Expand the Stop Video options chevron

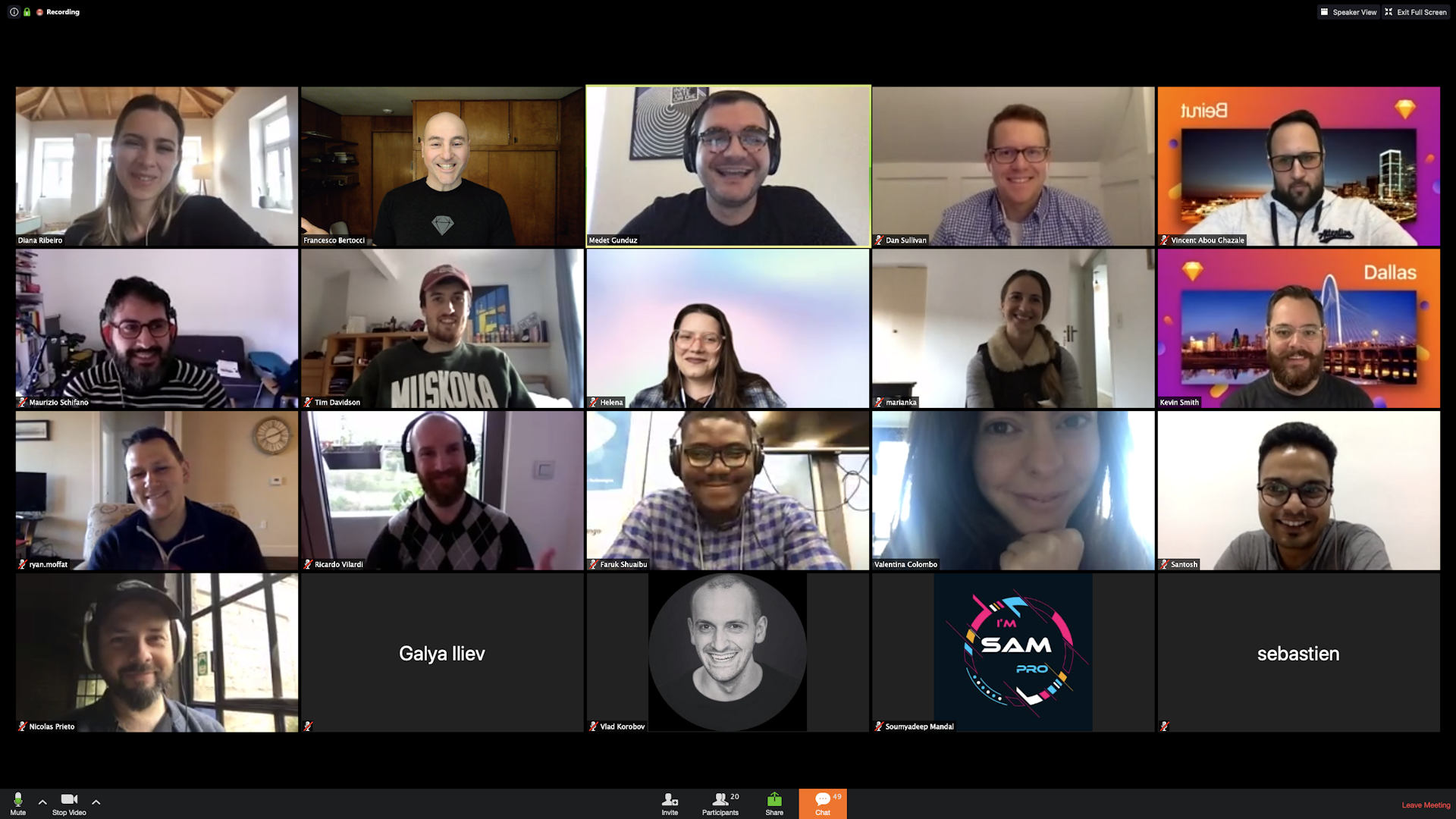96,800
